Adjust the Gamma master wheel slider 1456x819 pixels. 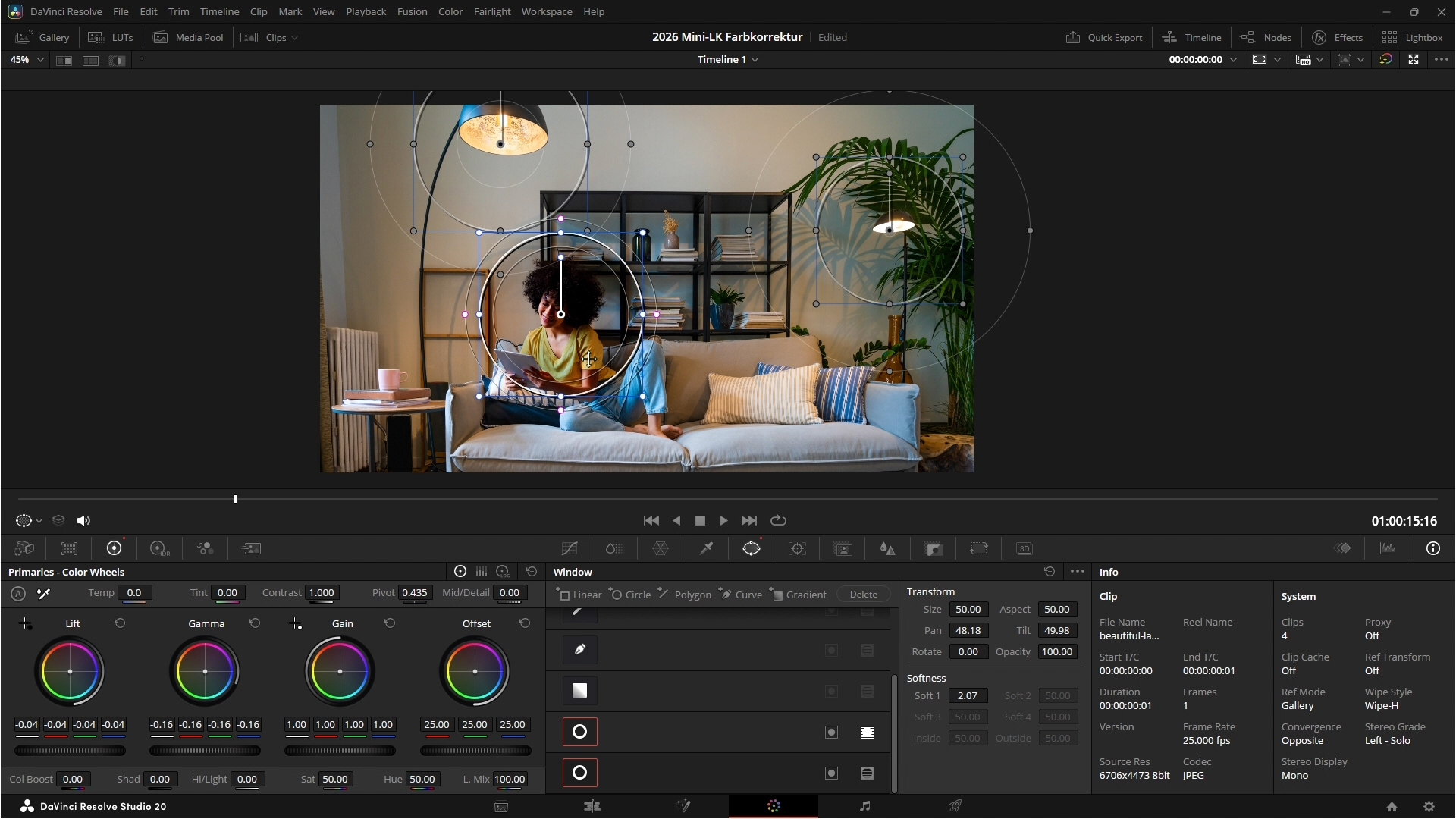[205, 751]
